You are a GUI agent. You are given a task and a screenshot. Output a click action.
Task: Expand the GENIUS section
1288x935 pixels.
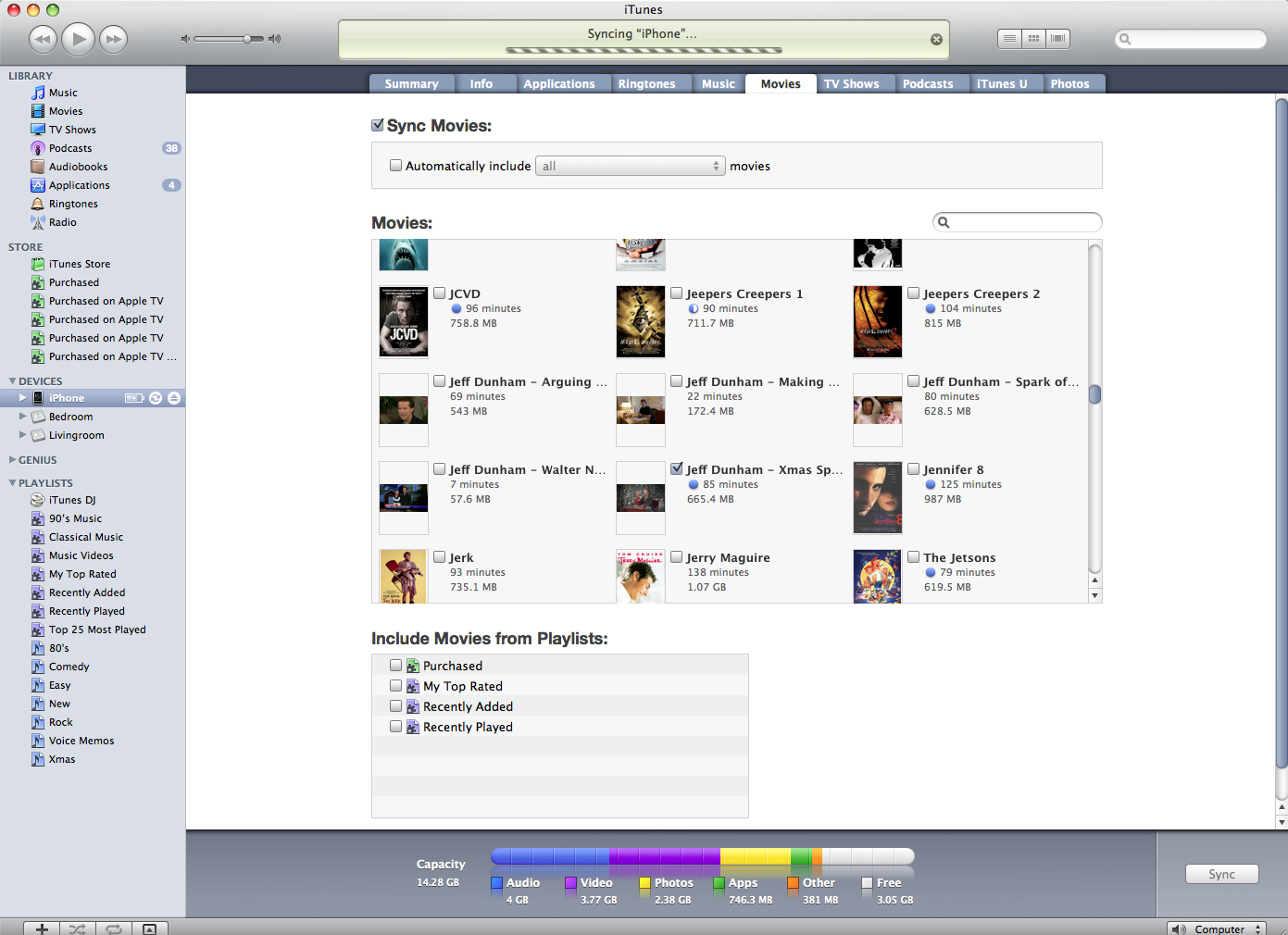point(12,460)
